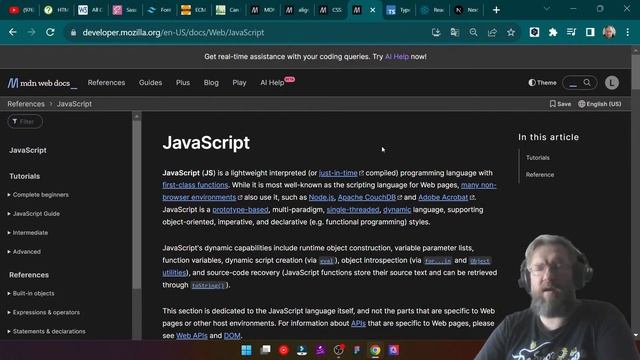Click the sidebar vertical scrollbar
The image size is (640, 360).
click(137, 204)
